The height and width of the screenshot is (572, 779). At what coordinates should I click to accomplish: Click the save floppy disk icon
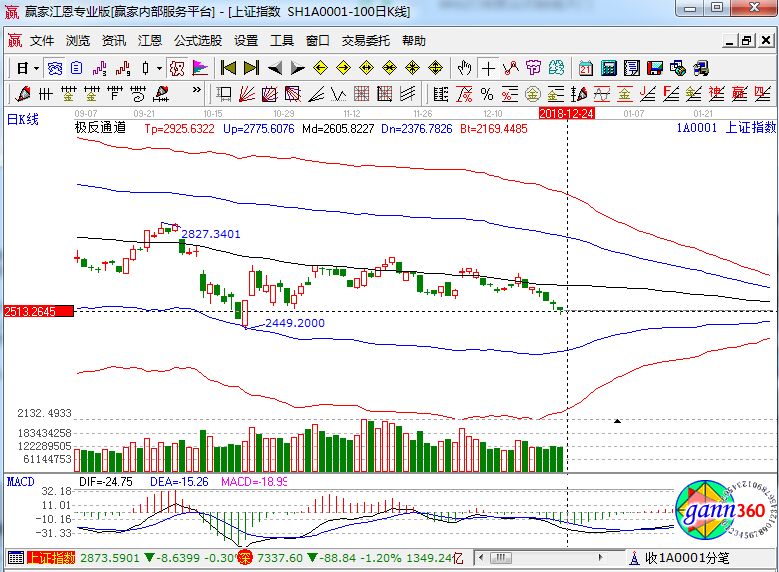pos(655,69)
